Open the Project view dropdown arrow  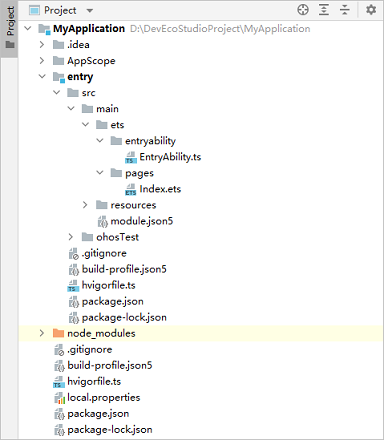[90, 11]
